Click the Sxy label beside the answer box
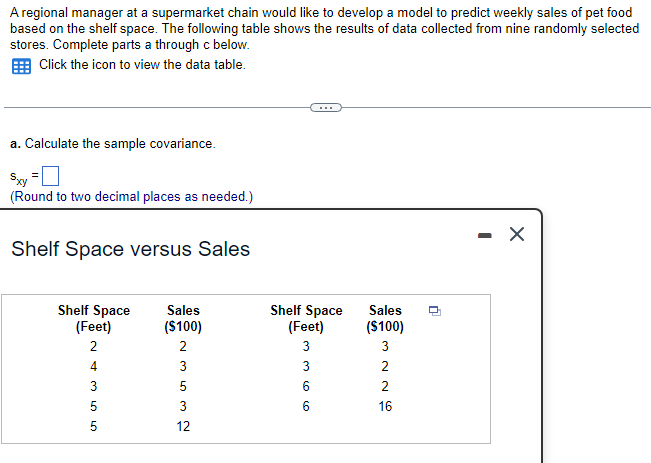 click(x=19, y=179)
